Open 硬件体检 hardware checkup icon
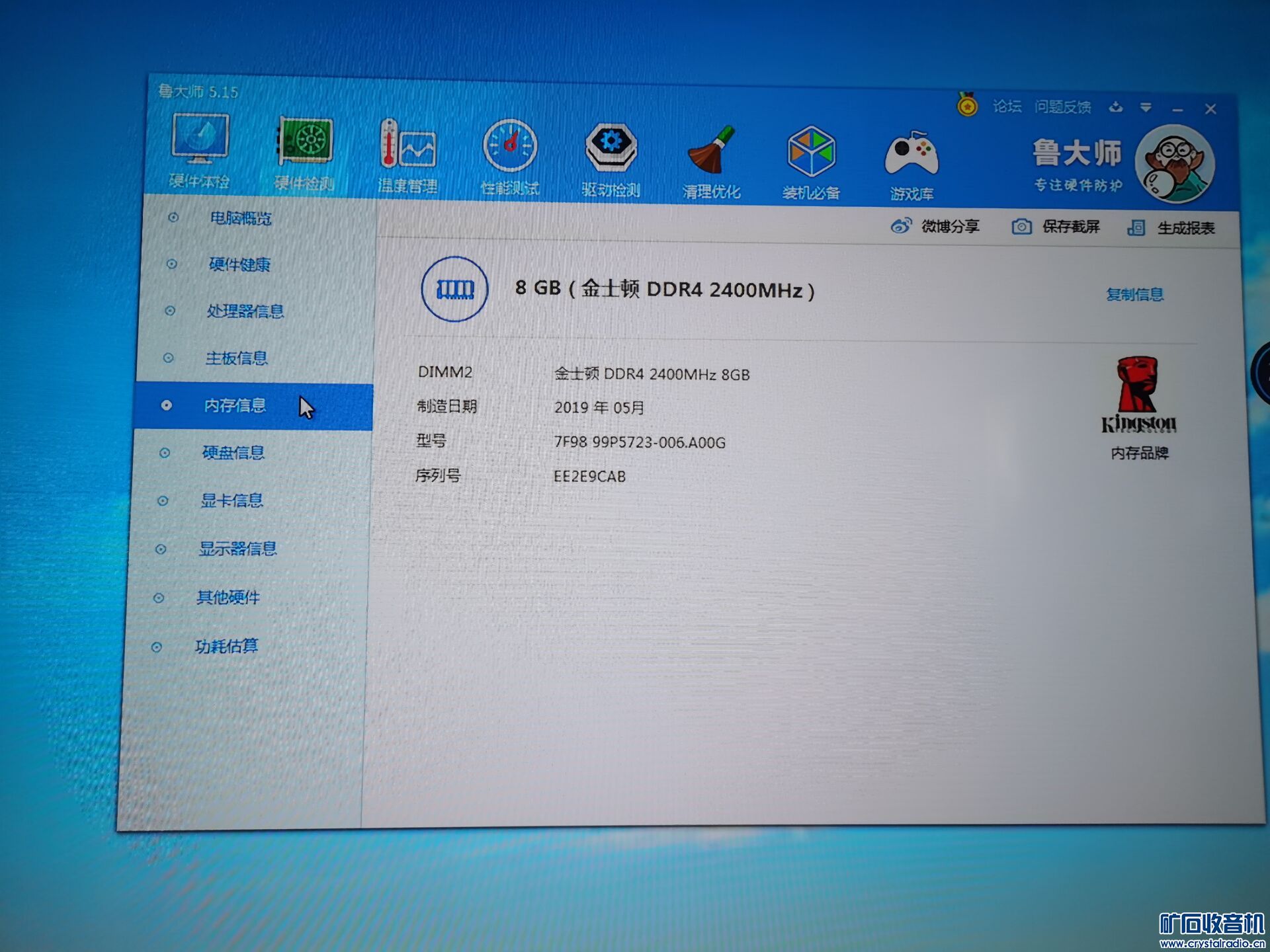Screen dimensions: 1270x952 point(199,151)
